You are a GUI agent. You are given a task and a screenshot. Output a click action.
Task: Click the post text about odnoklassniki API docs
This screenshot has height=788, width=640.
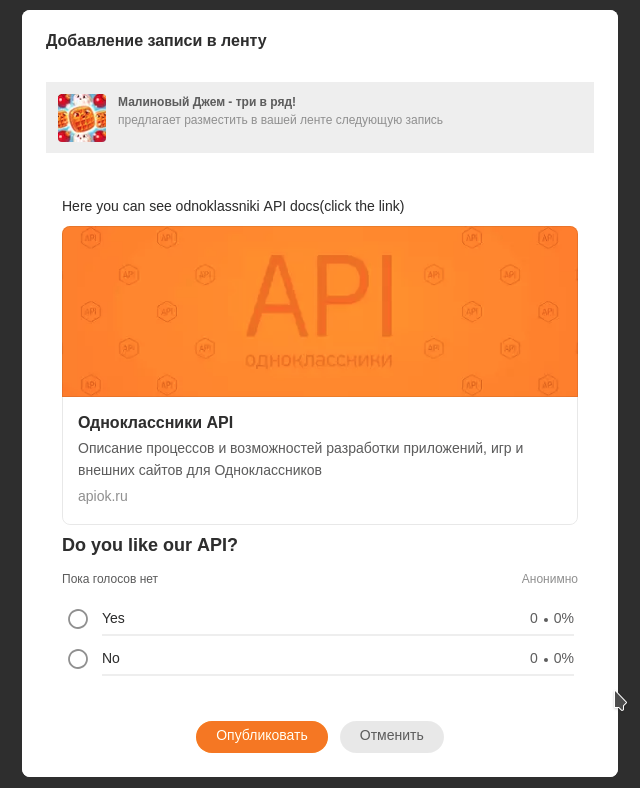pyautogui.click(x=233, y=206)
